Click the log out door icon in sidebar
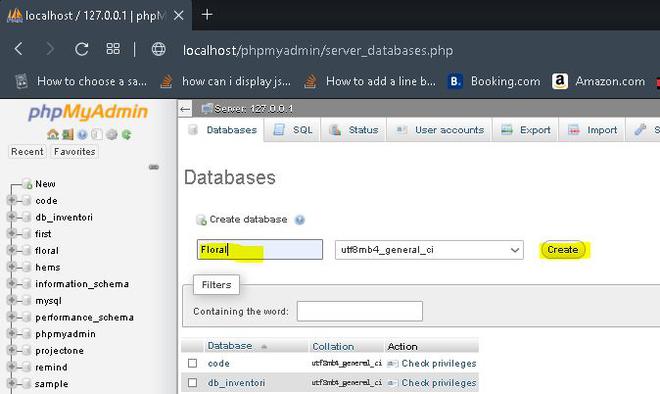 pos(67,135)
